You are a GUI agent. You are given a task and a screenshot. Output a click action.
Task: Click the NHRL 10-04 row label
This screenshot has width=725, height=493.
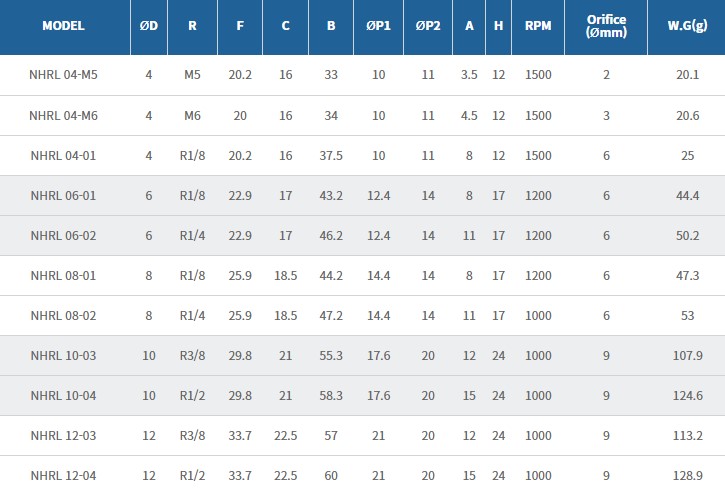pos(63,395)
